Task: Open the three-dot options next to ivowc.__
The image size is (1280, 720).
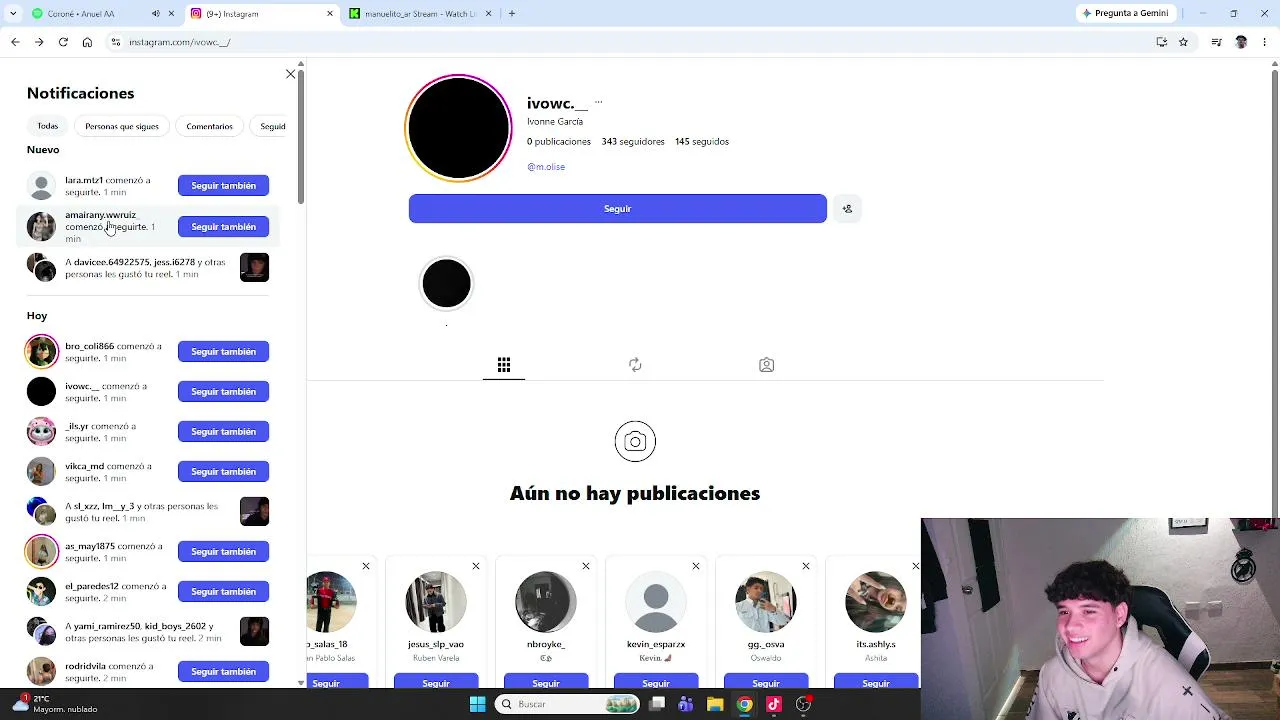Action: [x=598, y=102]
